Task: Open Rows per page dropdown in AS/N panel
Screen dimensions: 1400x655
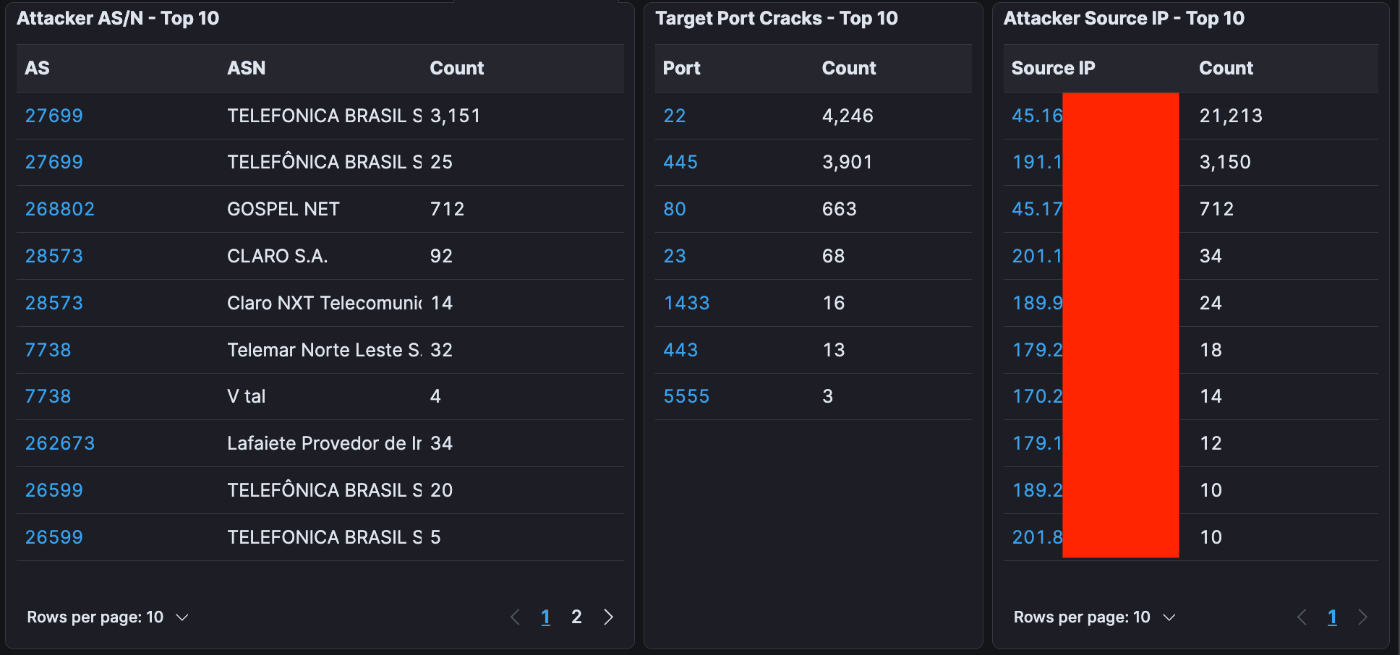Action: click(x=108, y=617)
